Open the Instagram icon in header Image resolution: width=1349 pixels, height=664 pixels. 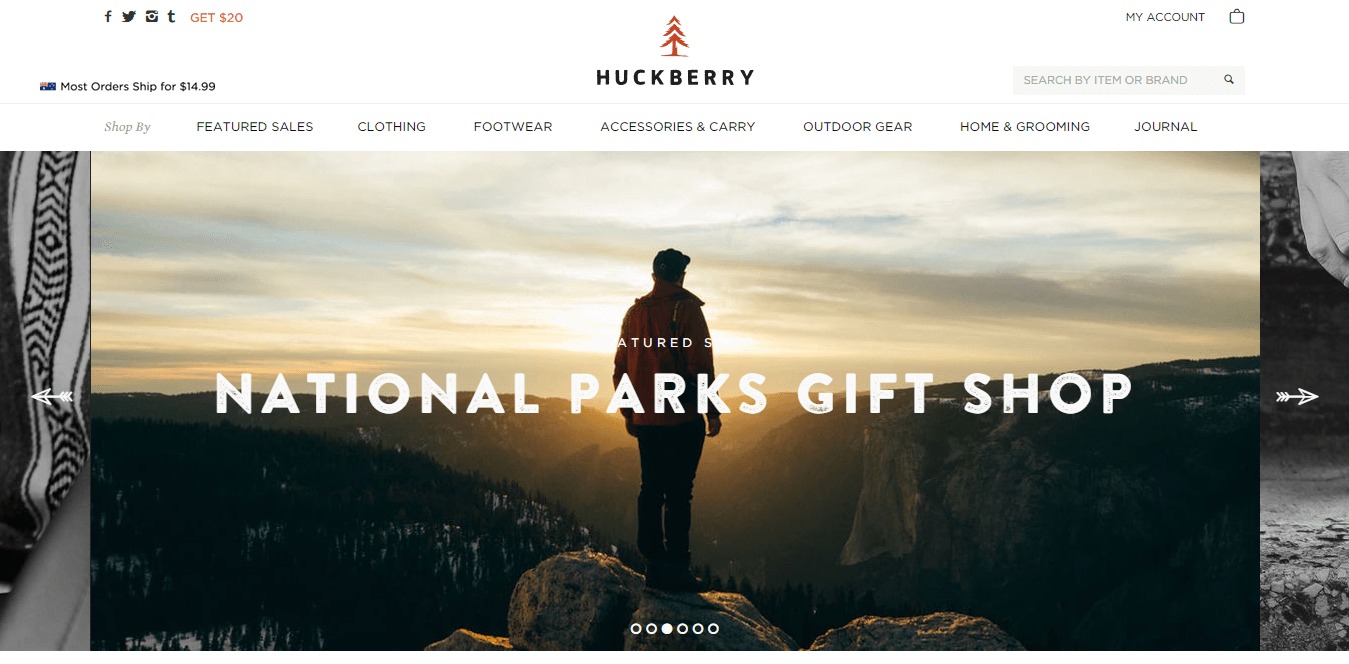point(152,16)
